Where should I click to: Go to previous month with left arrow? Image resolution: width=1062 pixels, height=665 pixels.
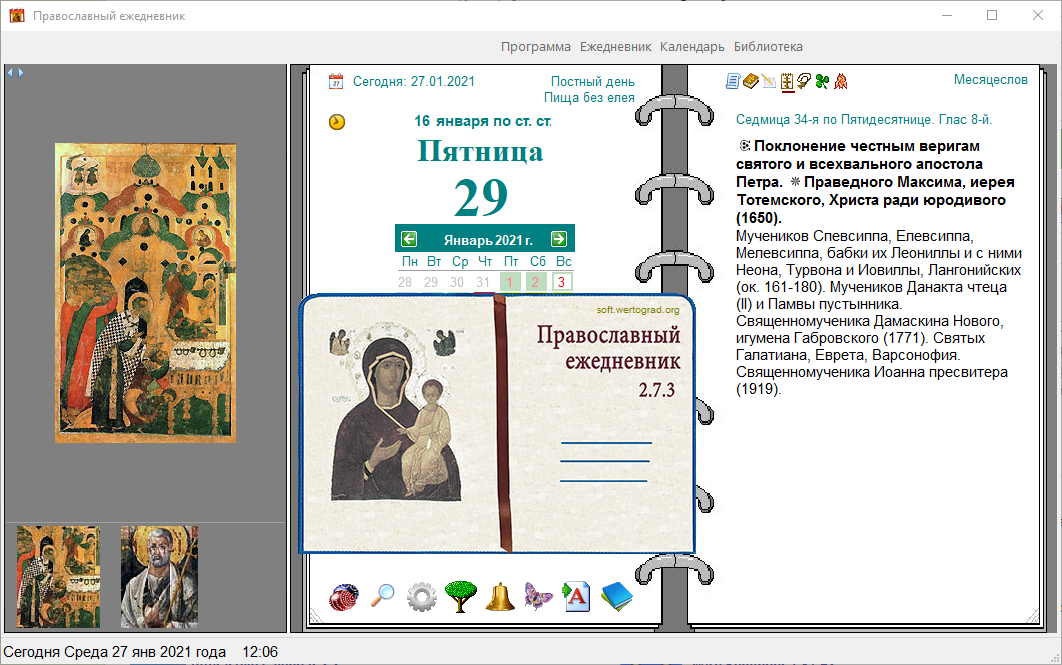tap(409, 239)
